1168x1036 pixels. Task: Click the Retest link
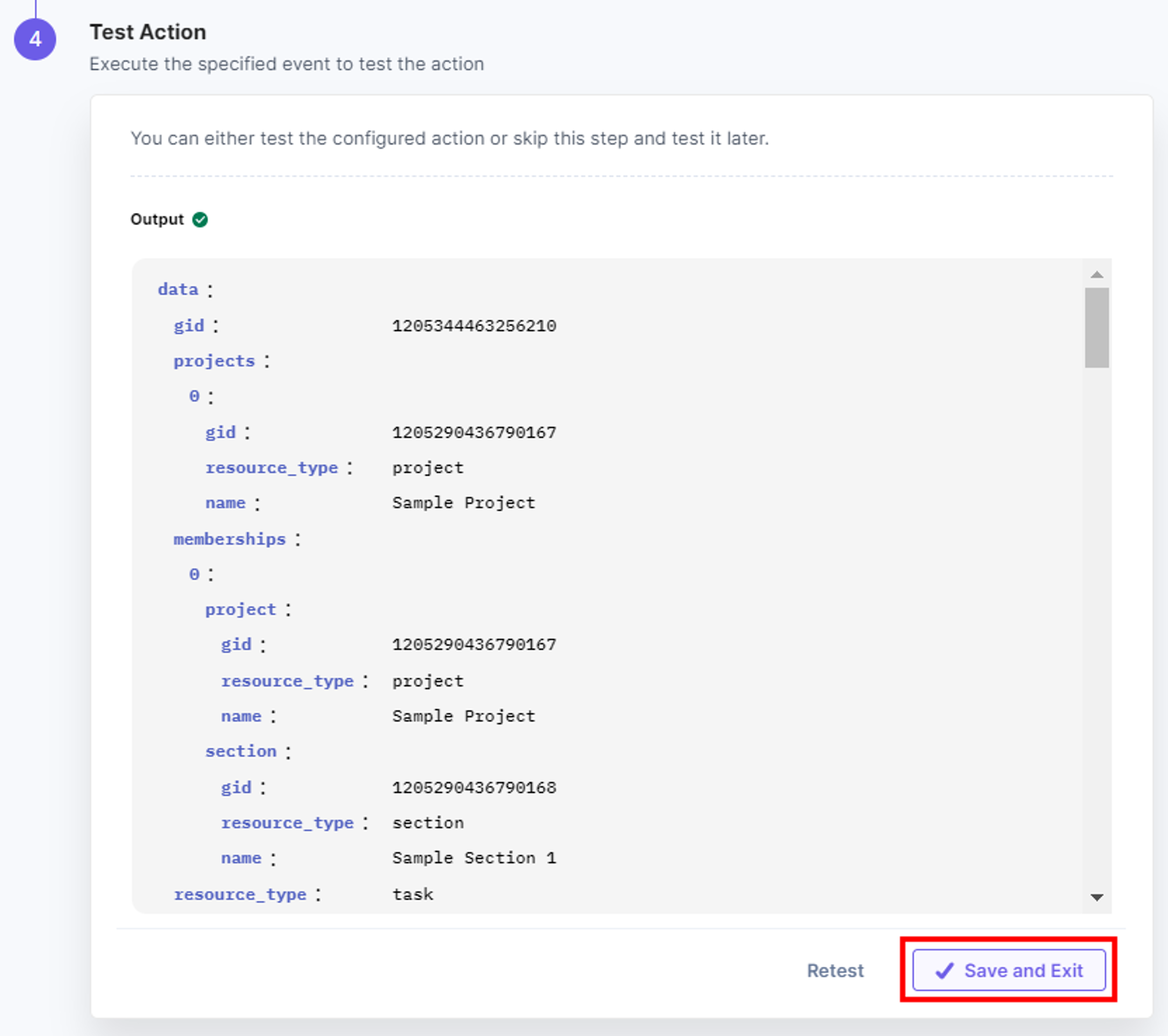835,970
